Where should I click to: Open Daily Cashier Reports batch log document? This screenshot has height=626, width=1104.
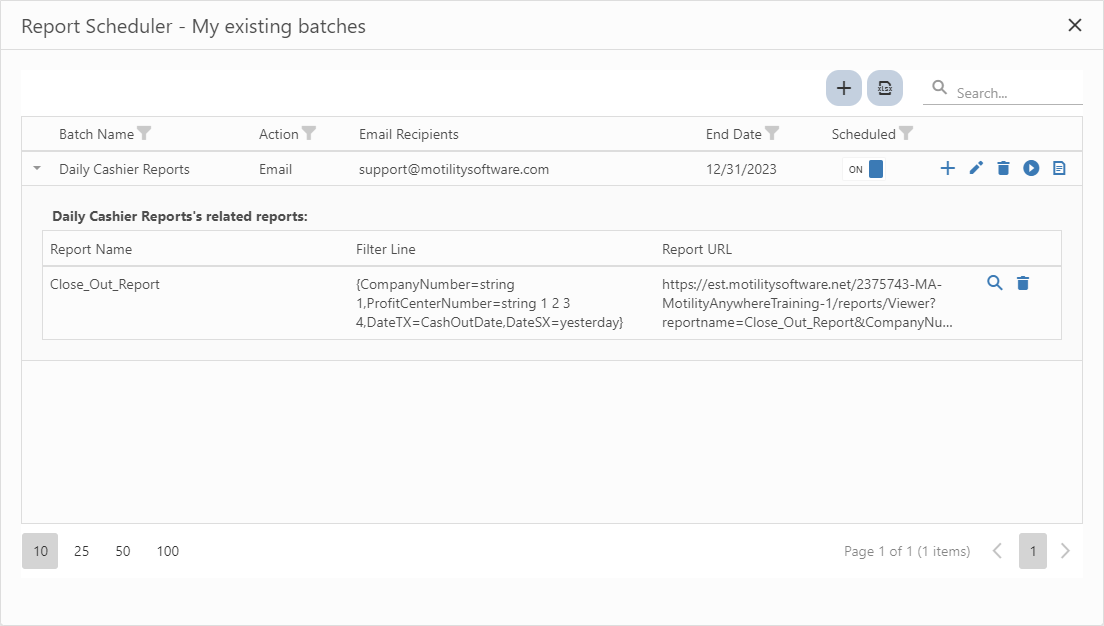pyautogui.click(x=1059, y=168)
